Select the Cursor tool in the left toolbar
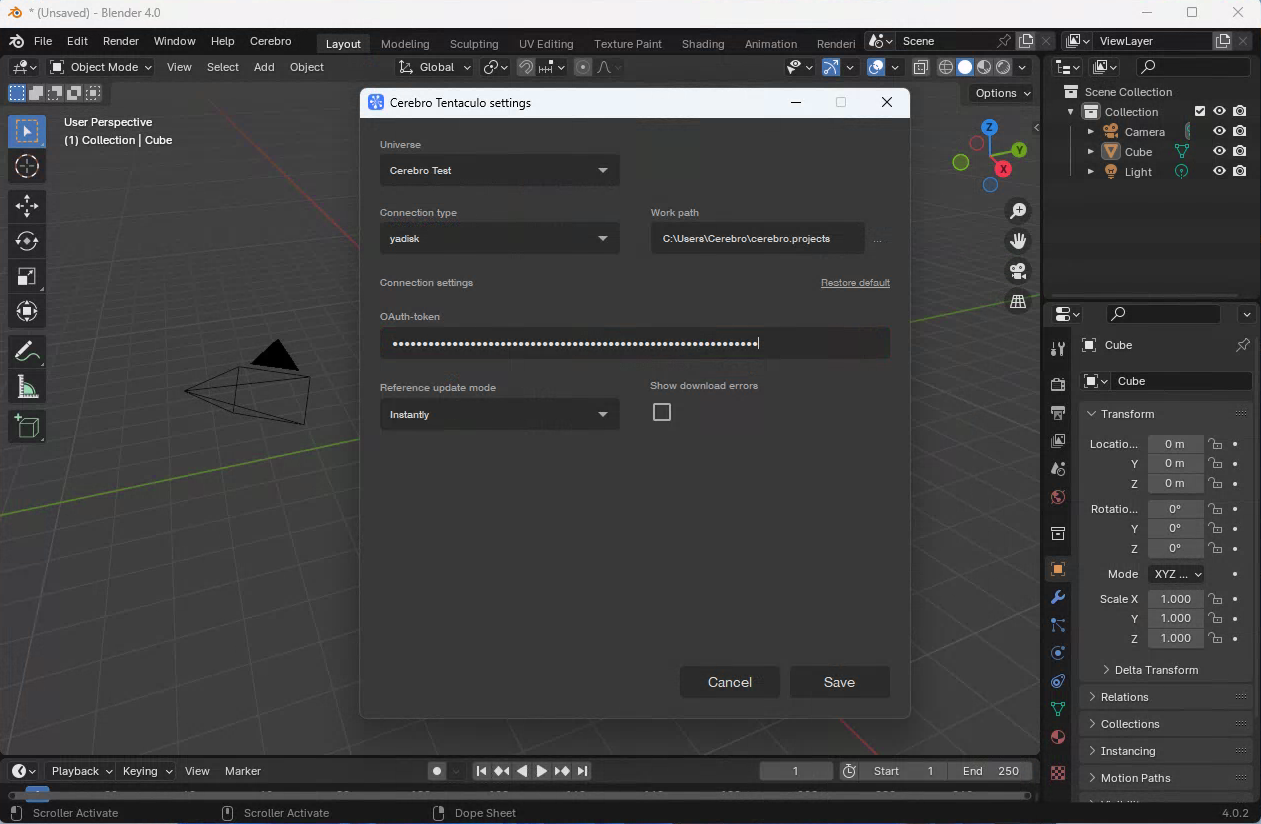The image size is (1261, 824). pos(27,166)
